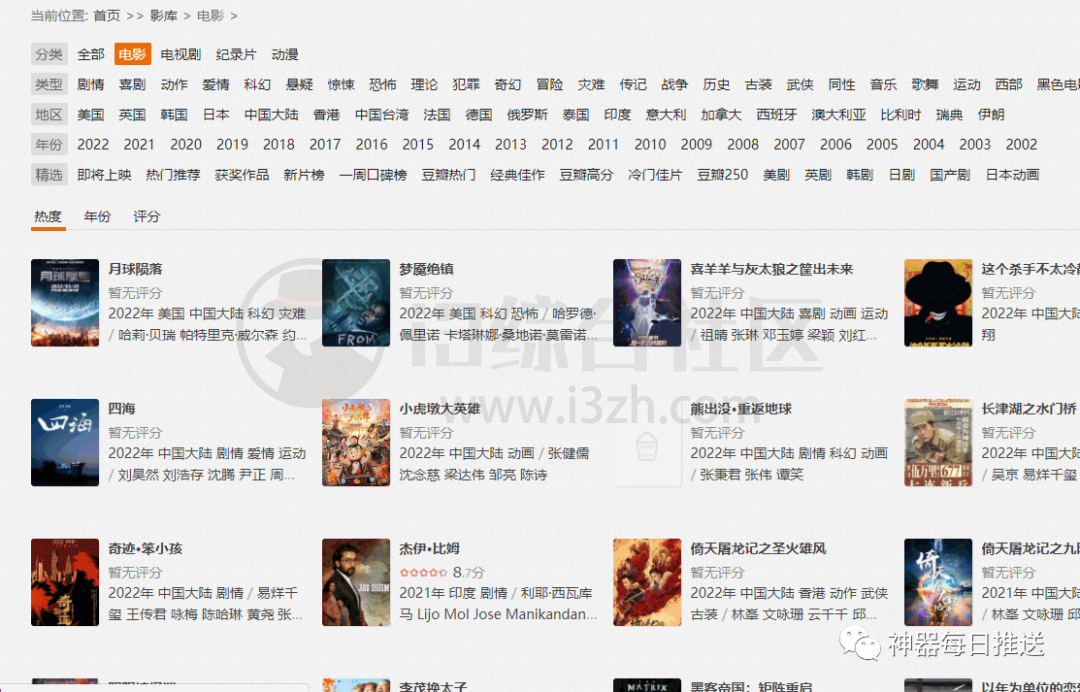The image size is (1080, 692).
Task: Filter by genre 恐怖
Action: 382,84
